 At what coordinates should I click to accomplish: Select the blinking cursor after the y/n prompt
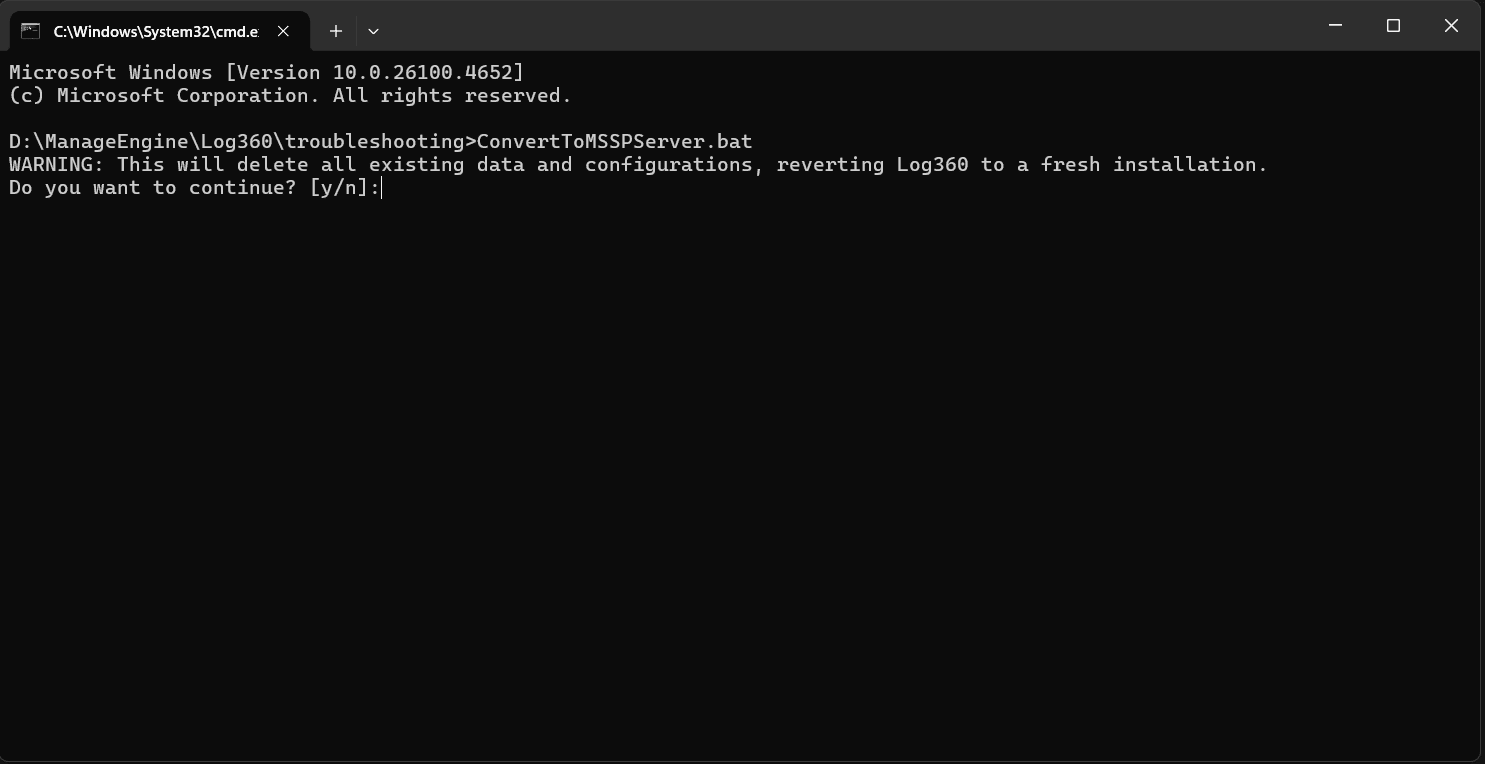(x=380, y=187)
